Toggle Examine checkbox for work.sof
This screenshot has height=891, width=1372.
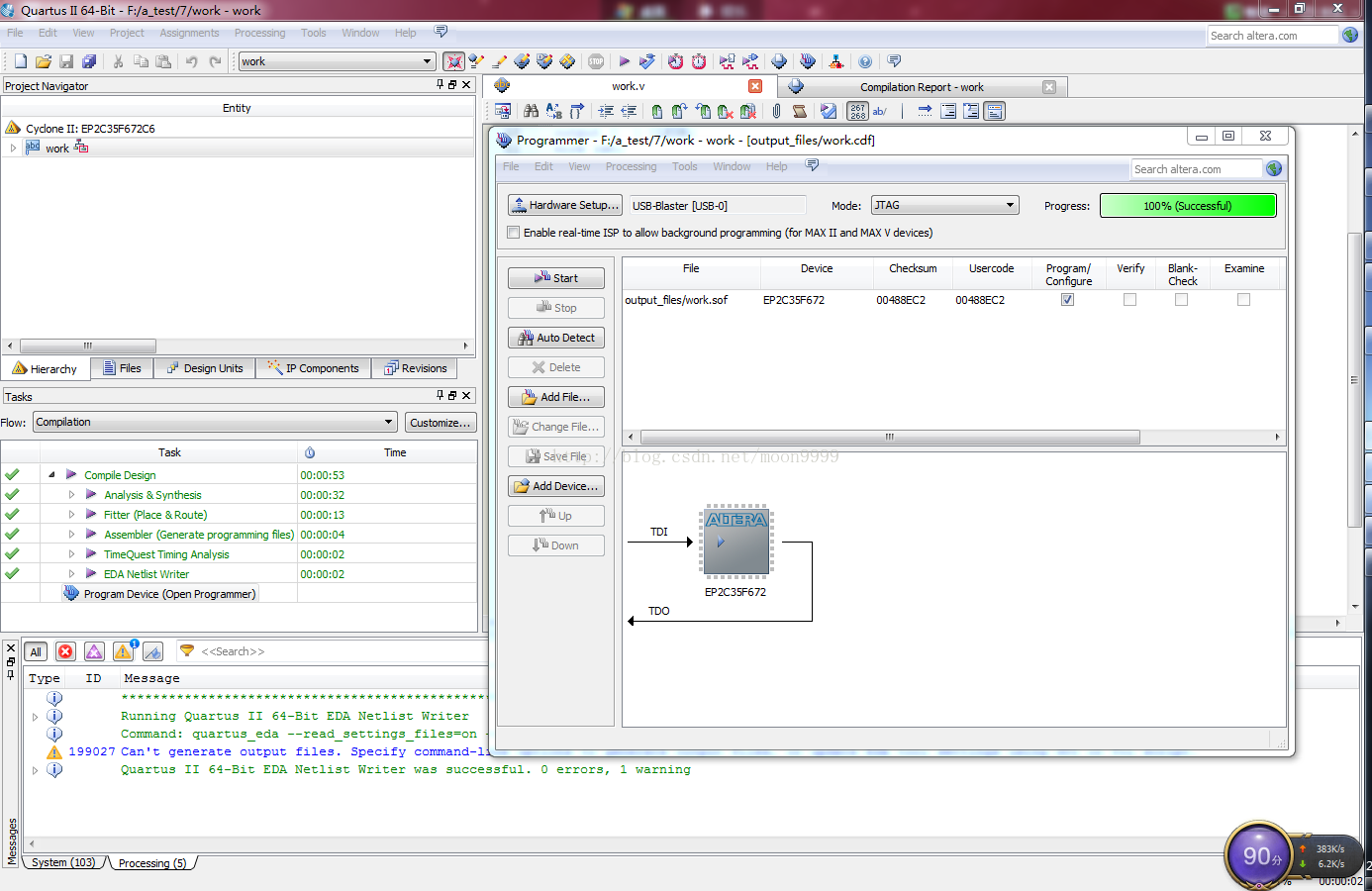pos(1243,300)
